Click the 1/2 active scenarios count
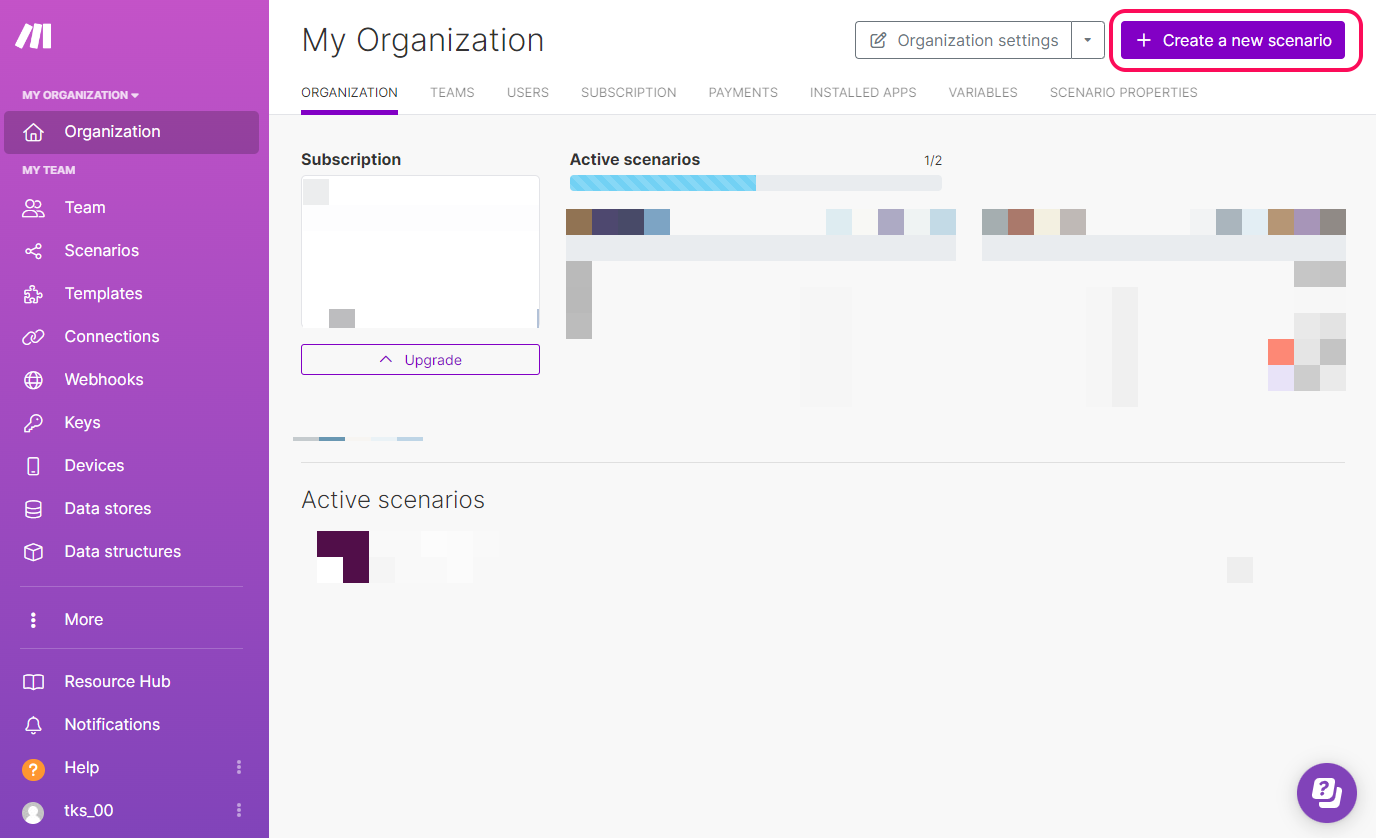The image size is (1376, 838). [933, 160]
